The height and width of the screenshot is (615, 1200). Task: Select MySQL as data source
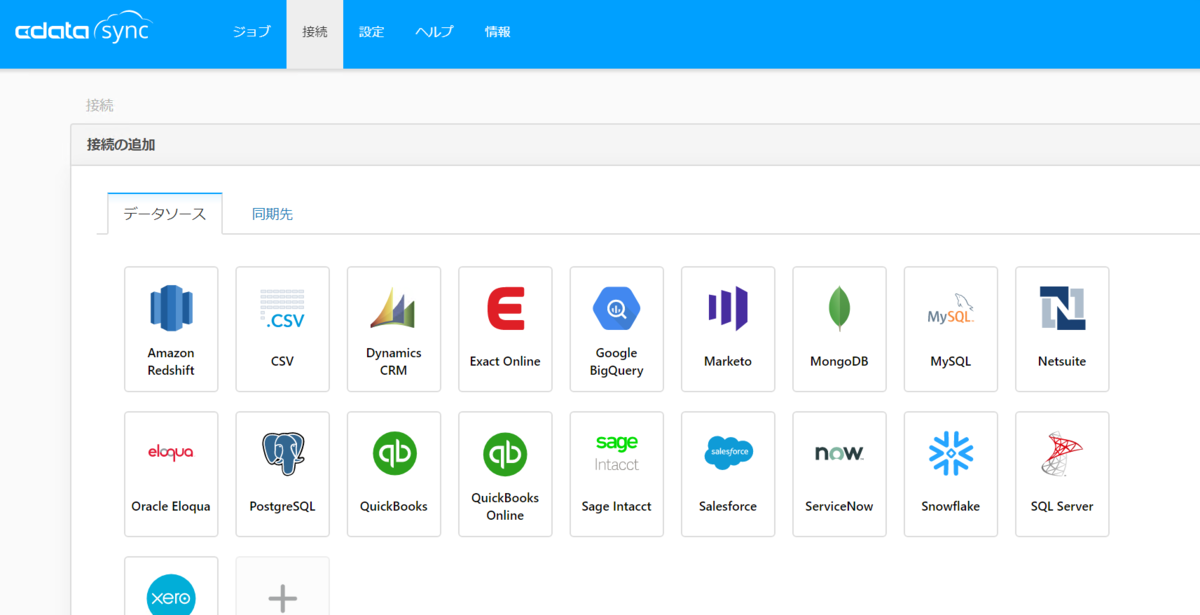[951, 329]
